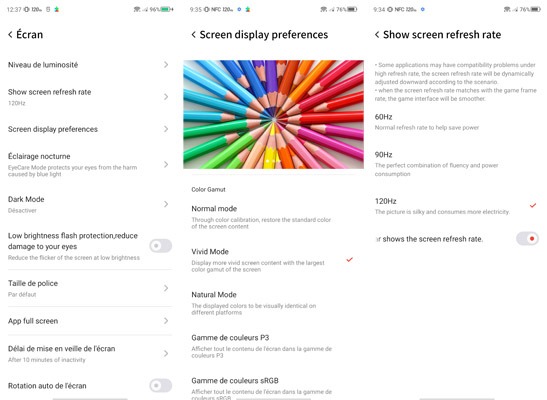
Task: Disable shows the screen refresh rate toggle
Action: 527,239
